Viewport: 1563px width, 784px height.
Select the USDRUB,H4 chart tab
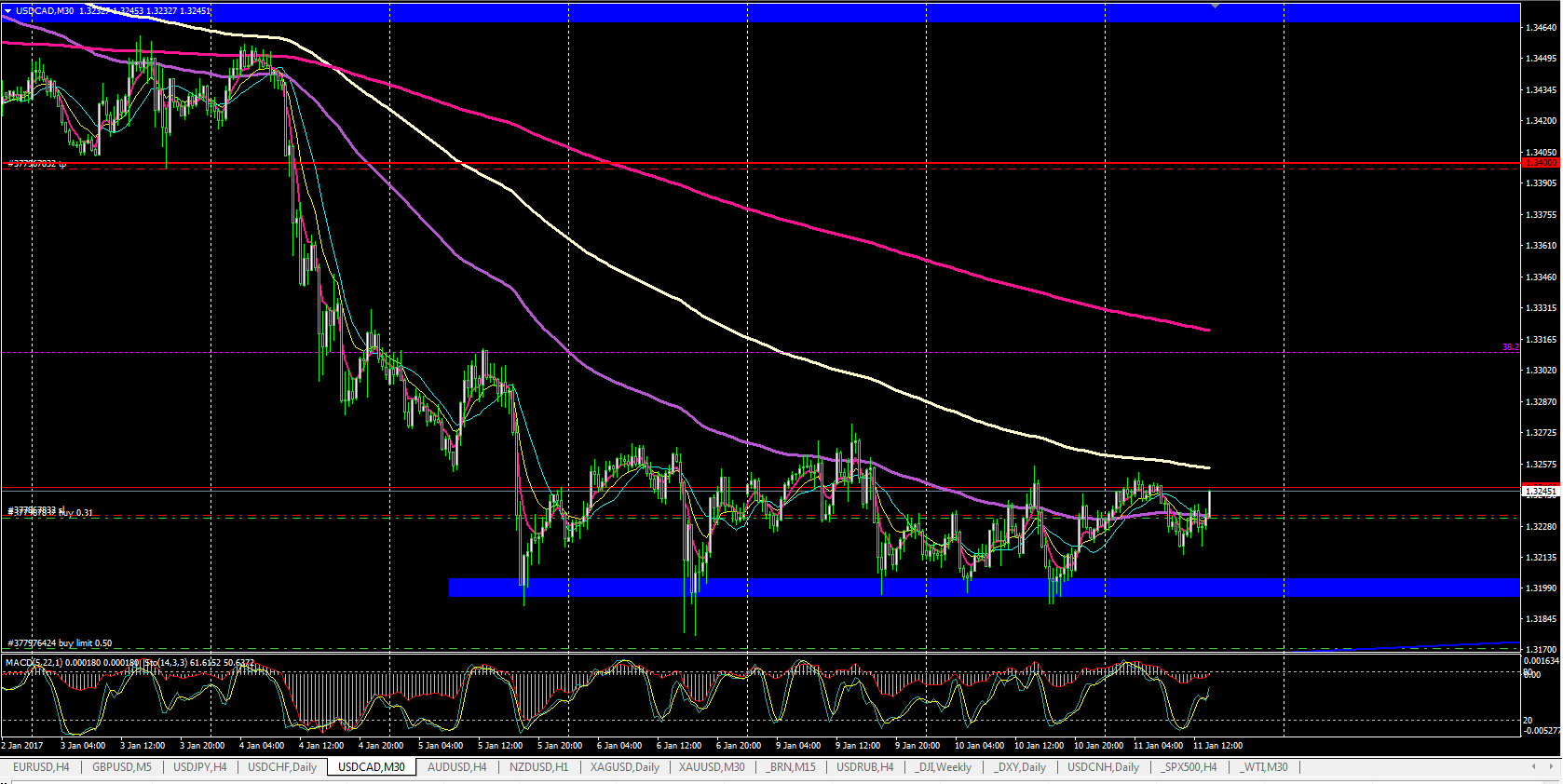click(x=865, y=767)
